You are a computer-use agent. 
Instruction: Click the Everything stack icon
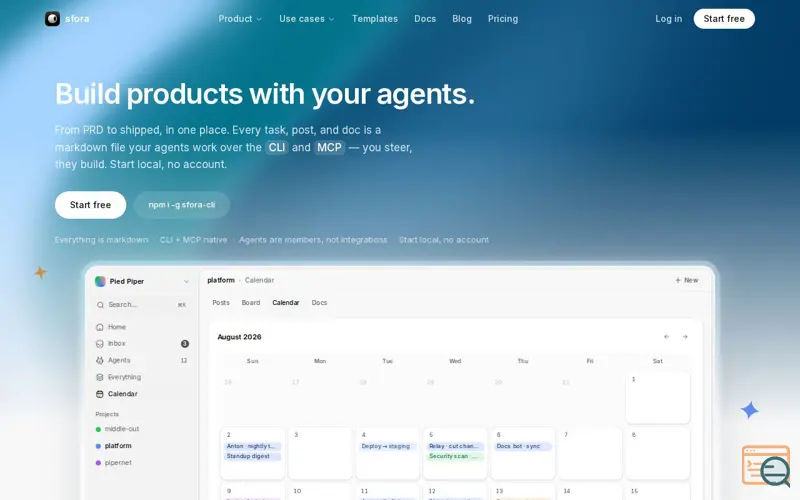(99, 377)
